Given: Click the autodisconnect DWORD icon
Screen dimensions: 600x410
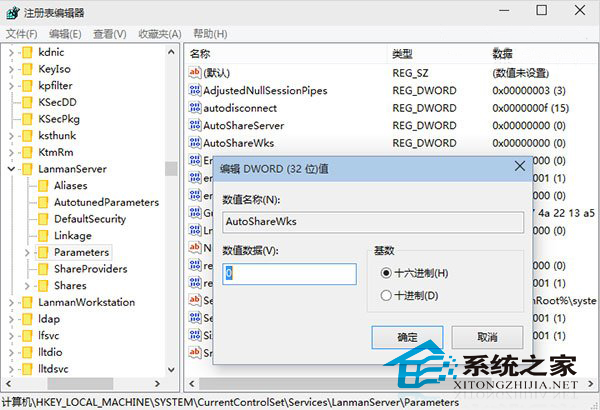Looking at the screenshot, I should 195,108.
